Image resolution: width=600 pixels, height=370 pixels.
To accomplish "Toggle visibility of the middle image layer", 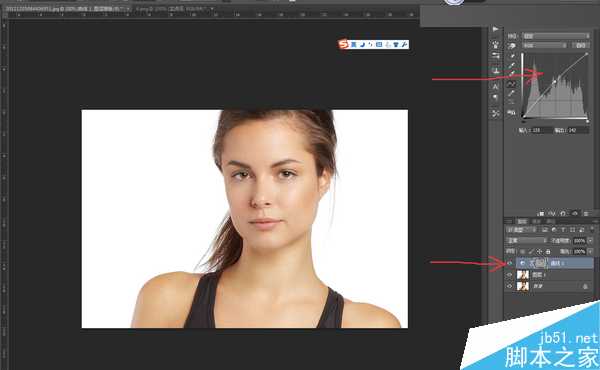I will tap(510, 275).
